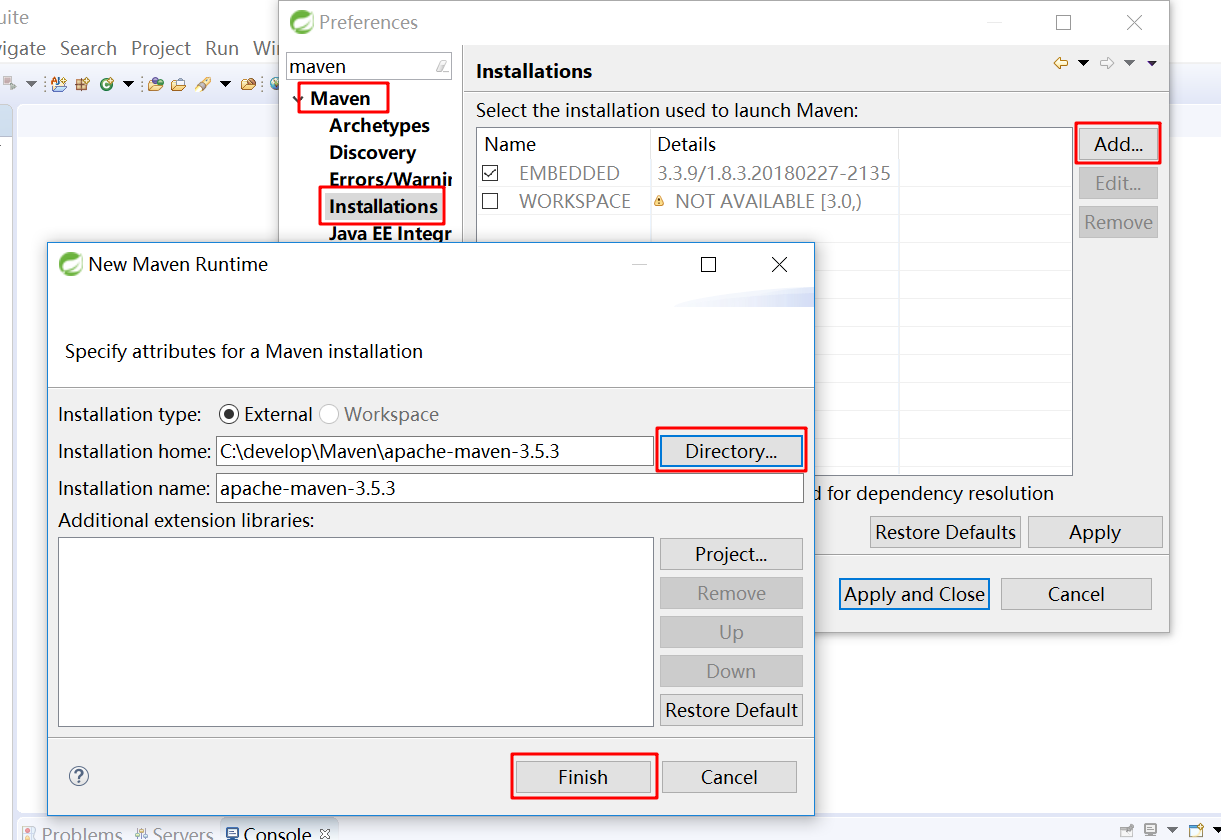The height and width of the screenshot is (840, 1221).
Task: Click the Directory... button
Action: 731,451
